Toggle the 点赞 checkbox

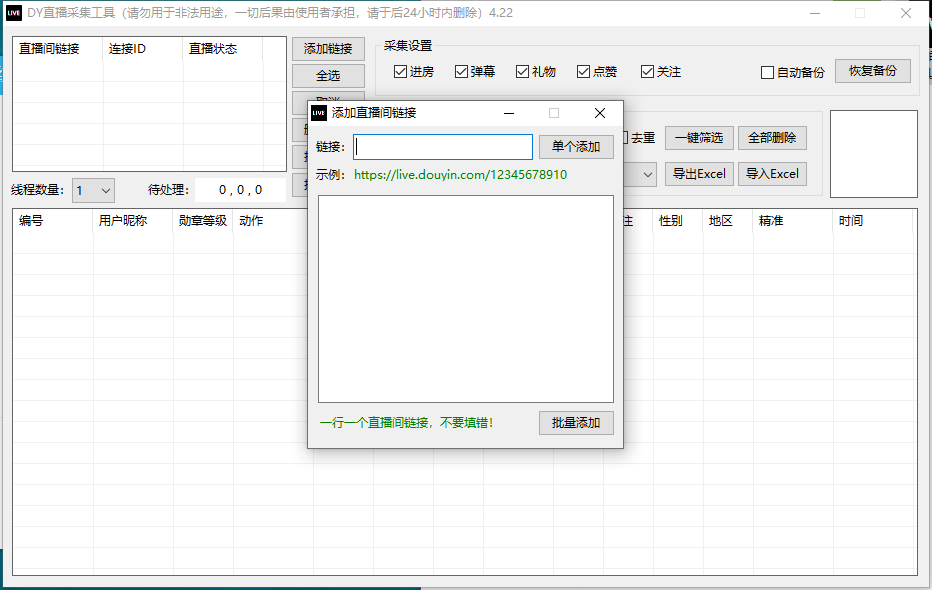coord(584,72)
